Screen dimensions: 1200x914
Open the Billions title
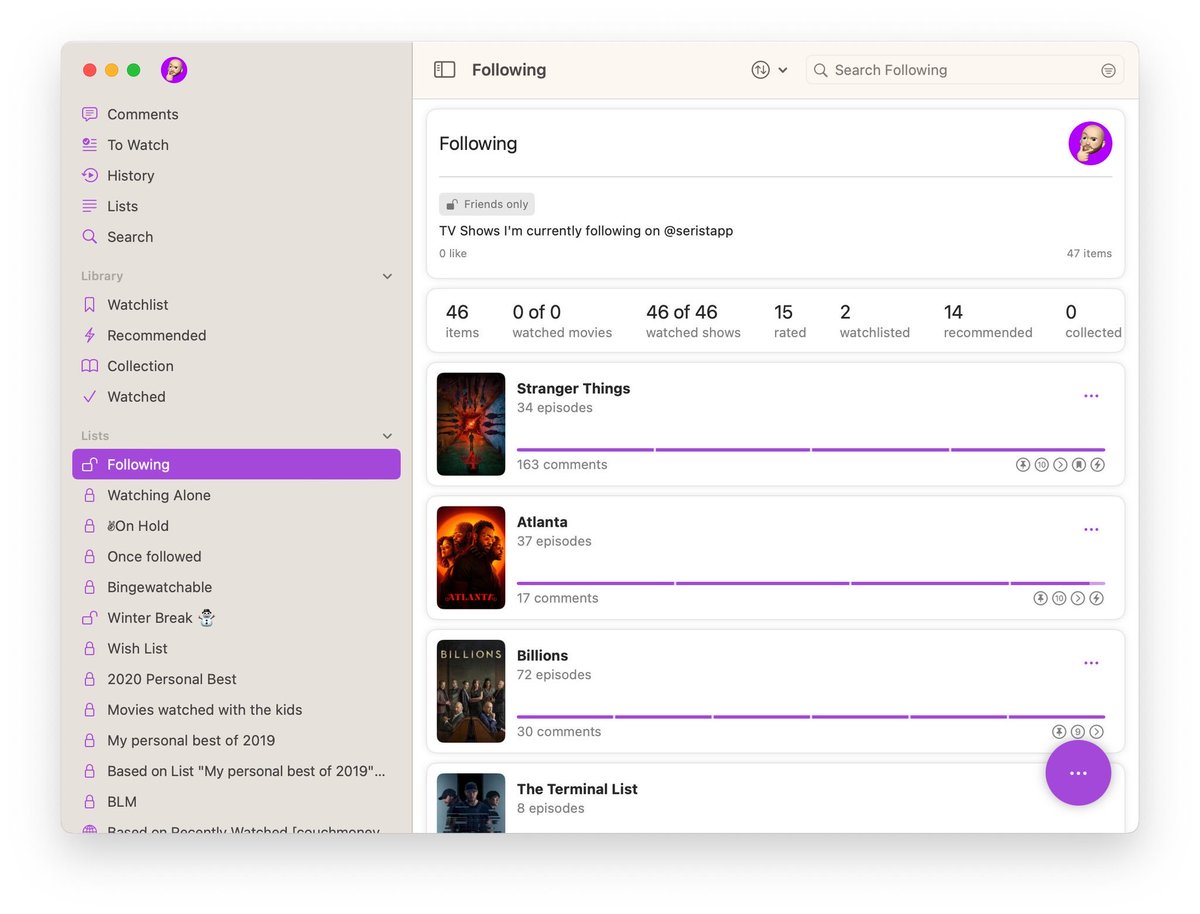point(542,656)
